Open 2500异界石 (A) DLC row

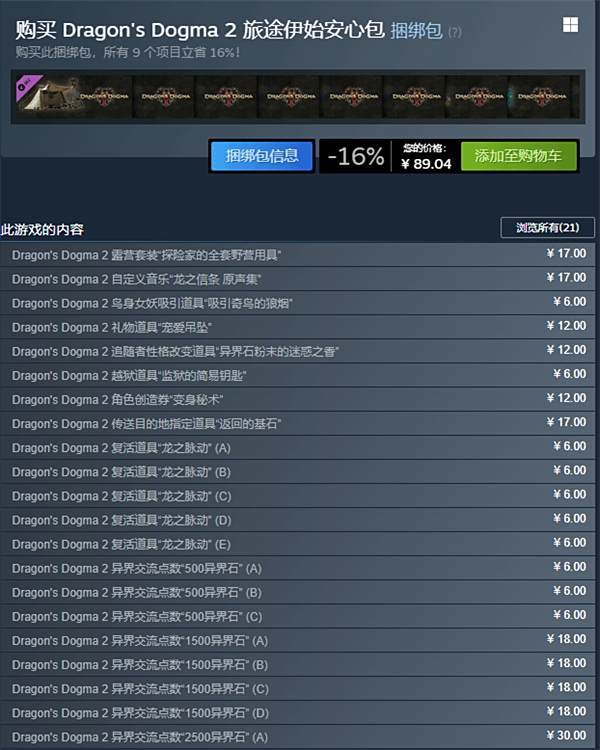click(297, 737)
